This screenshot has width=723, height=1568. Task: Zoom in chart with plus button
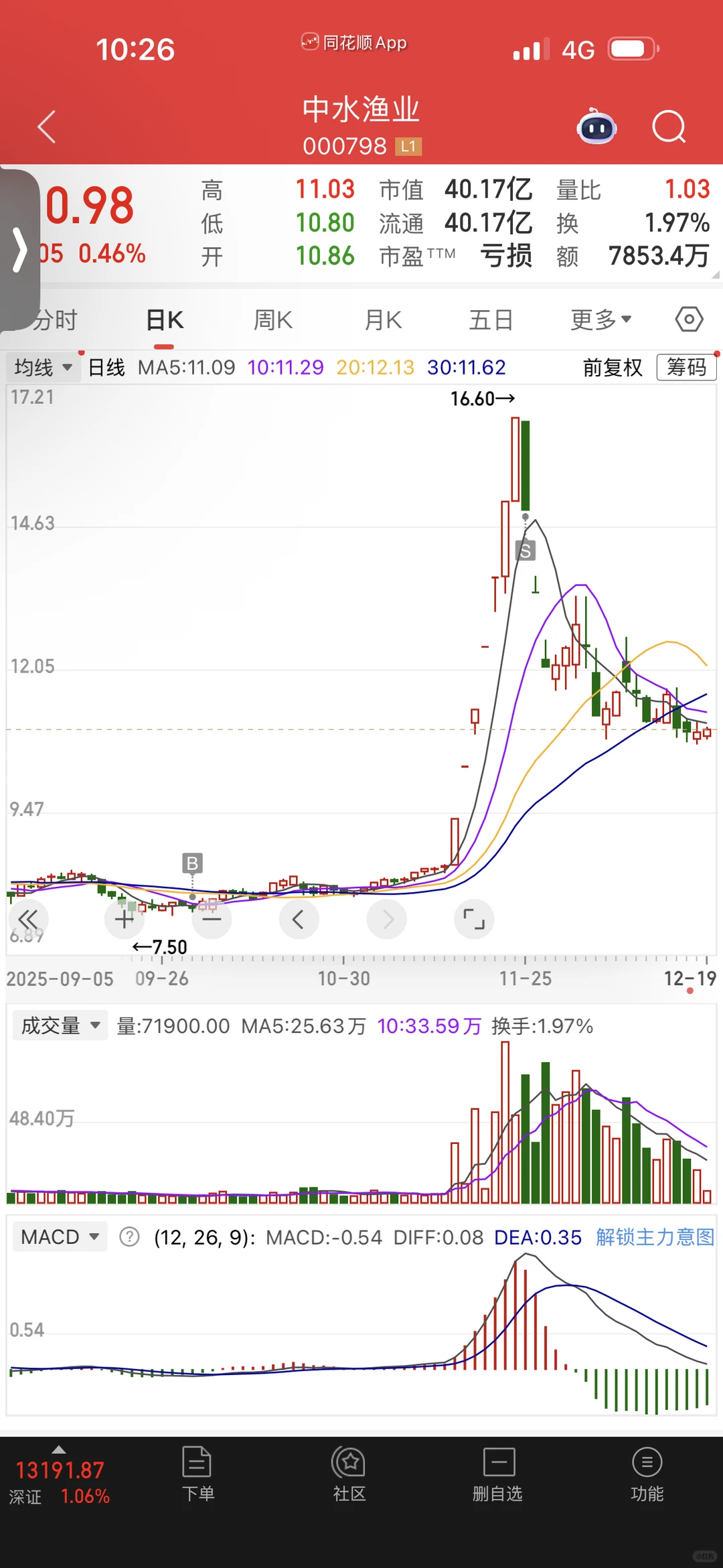(125, 920)
